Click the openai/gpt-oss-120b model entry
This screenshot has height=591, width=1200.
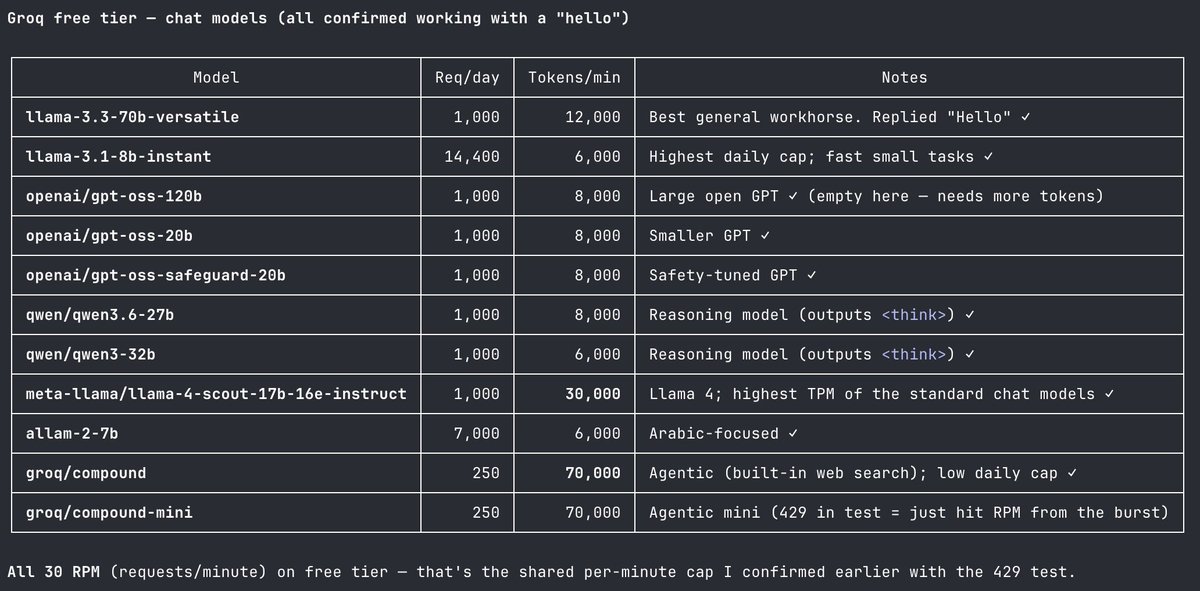[114, 196]
